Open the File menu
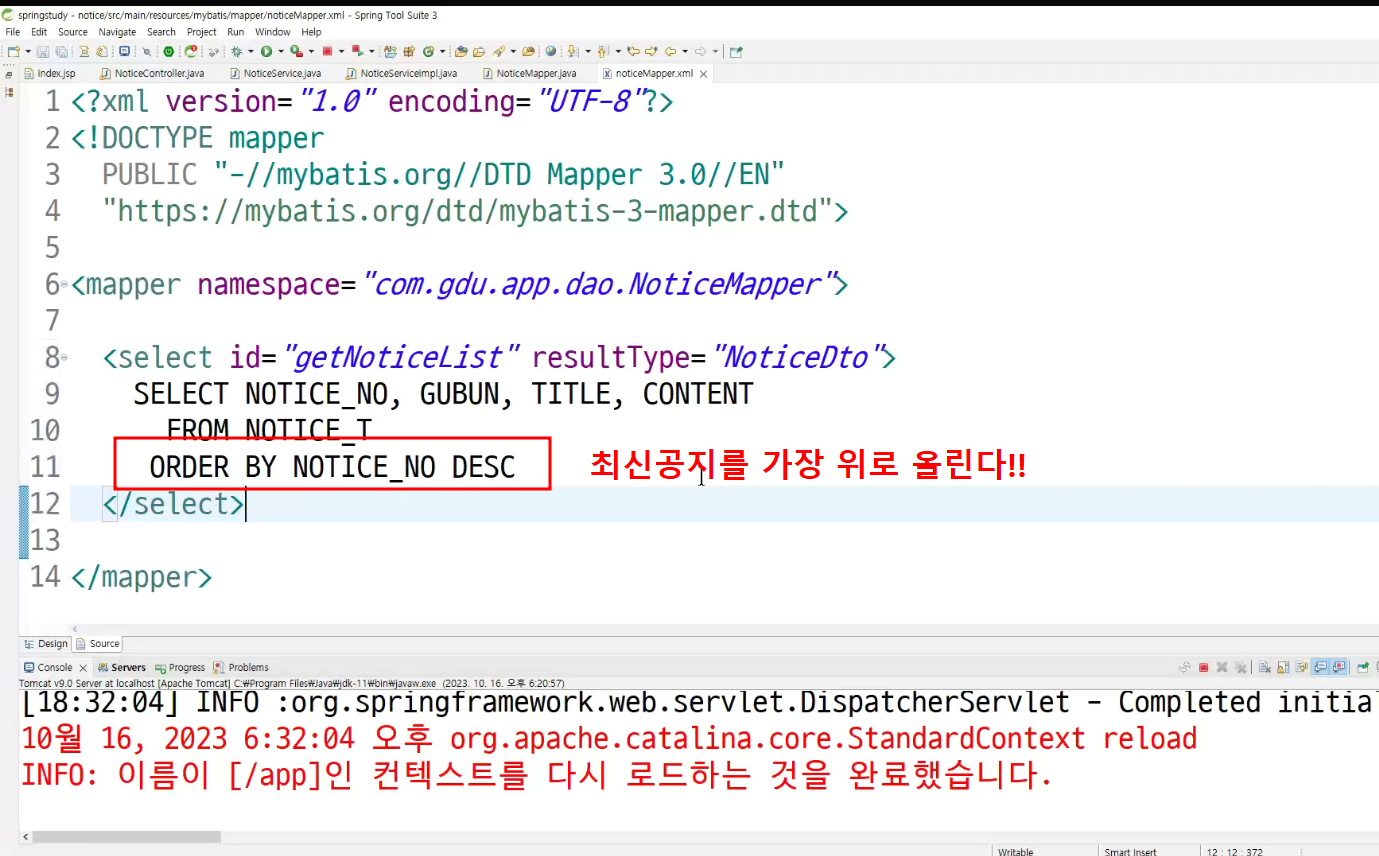The width and height of the screenshot is (1379, 856). pos(13,32)
